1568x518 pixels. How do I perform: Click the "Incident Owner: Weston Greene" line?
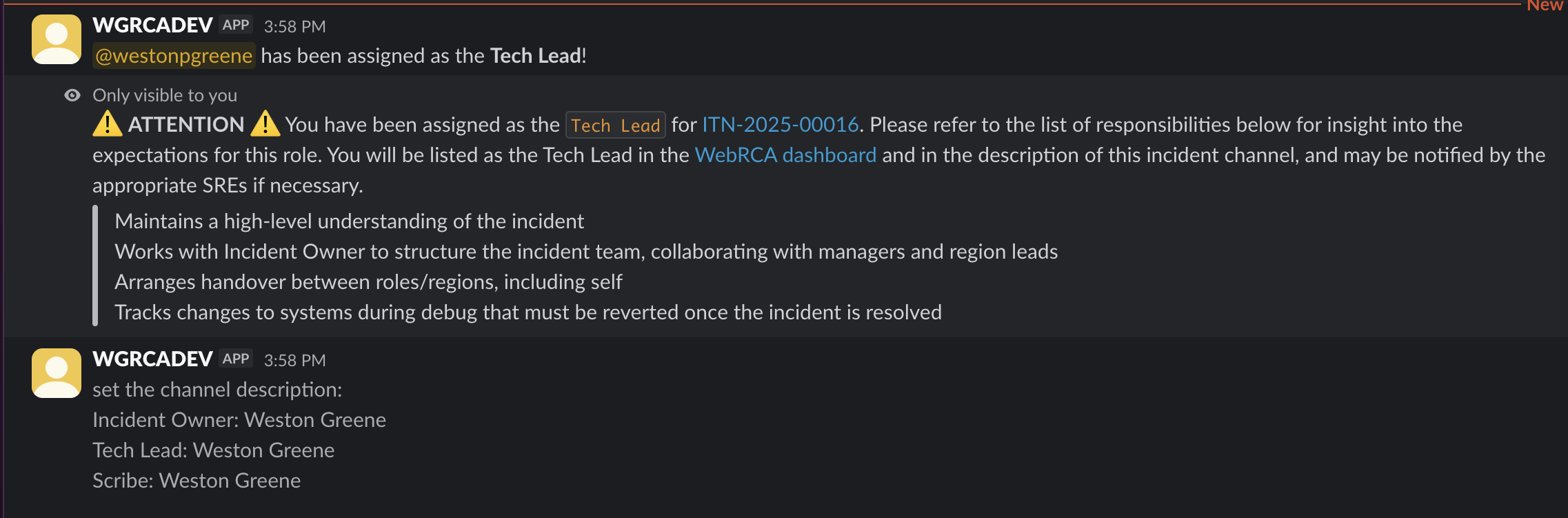tap(239, 420)
